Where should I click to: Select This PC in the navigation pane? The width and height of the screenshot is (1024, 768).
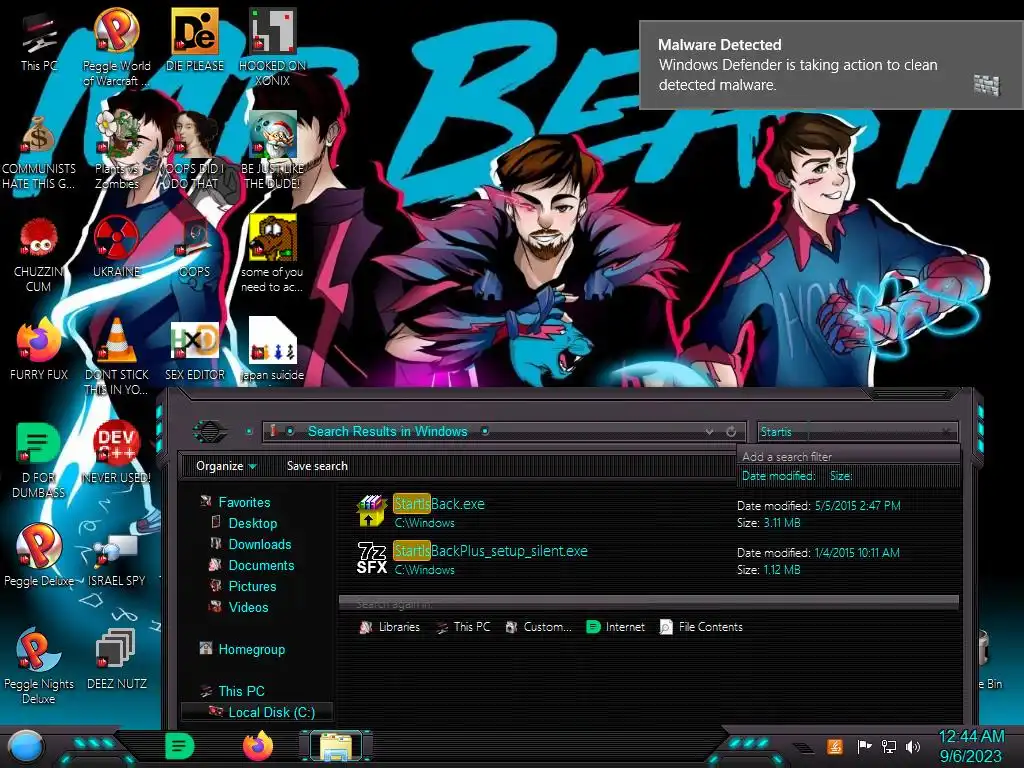pos(241,691)
